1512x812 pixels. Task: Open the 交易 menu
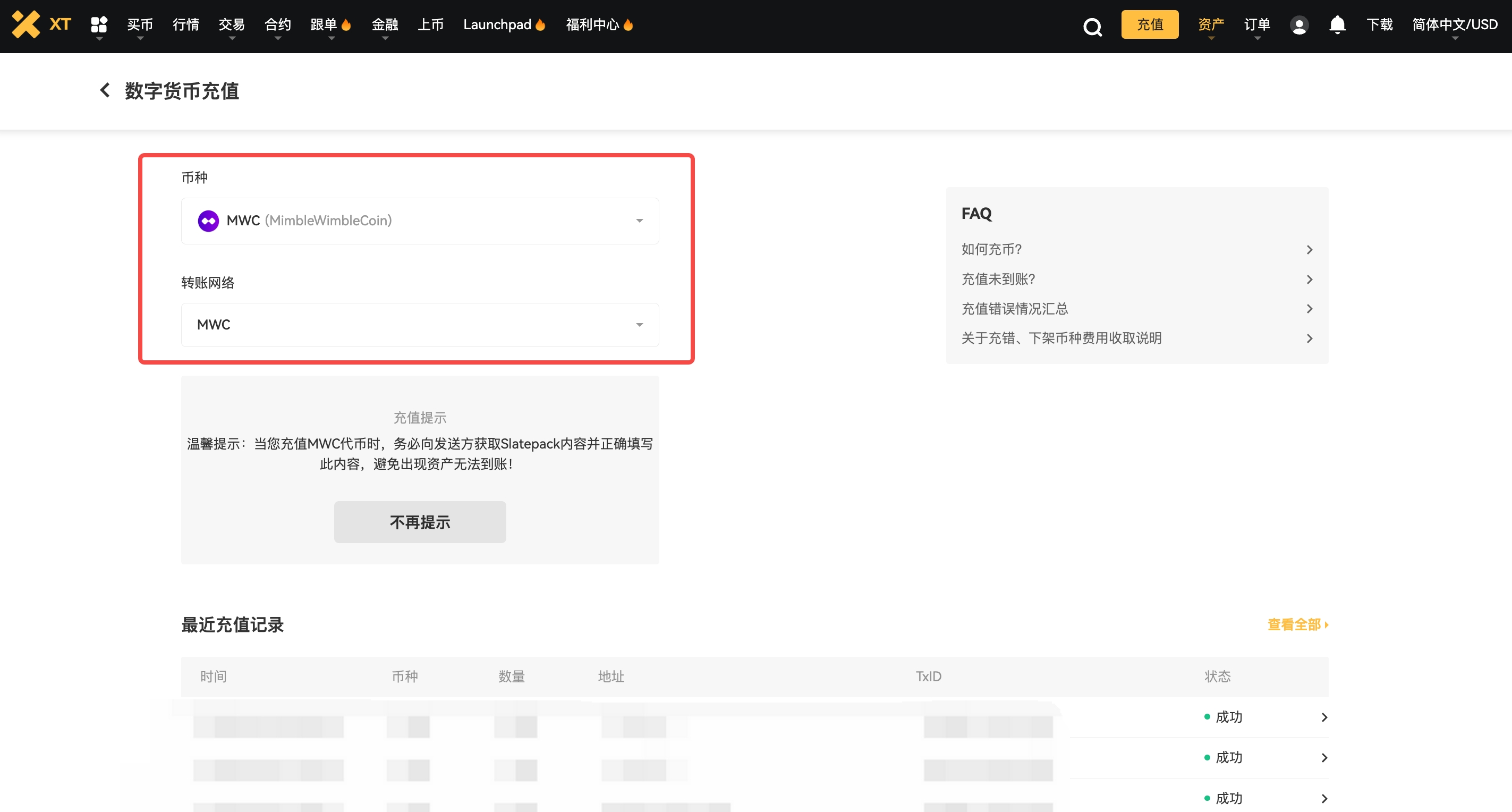click(x=231, y=24)
